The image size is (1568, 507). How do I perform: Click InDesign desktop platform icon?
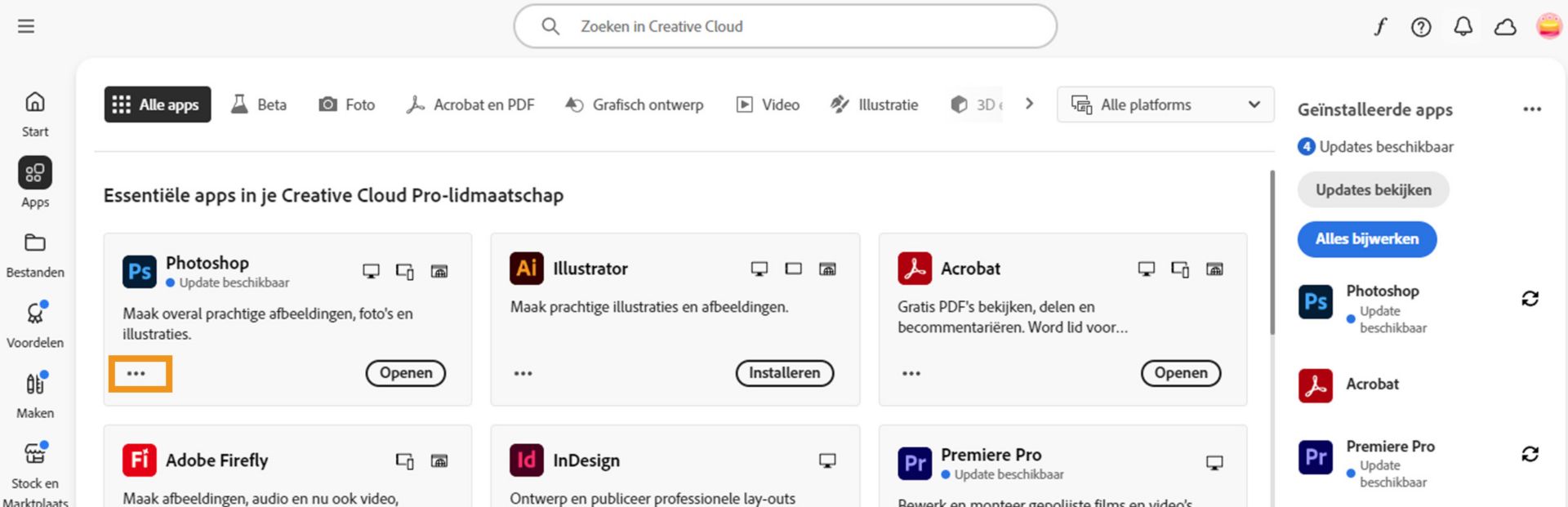pos(827,460)
